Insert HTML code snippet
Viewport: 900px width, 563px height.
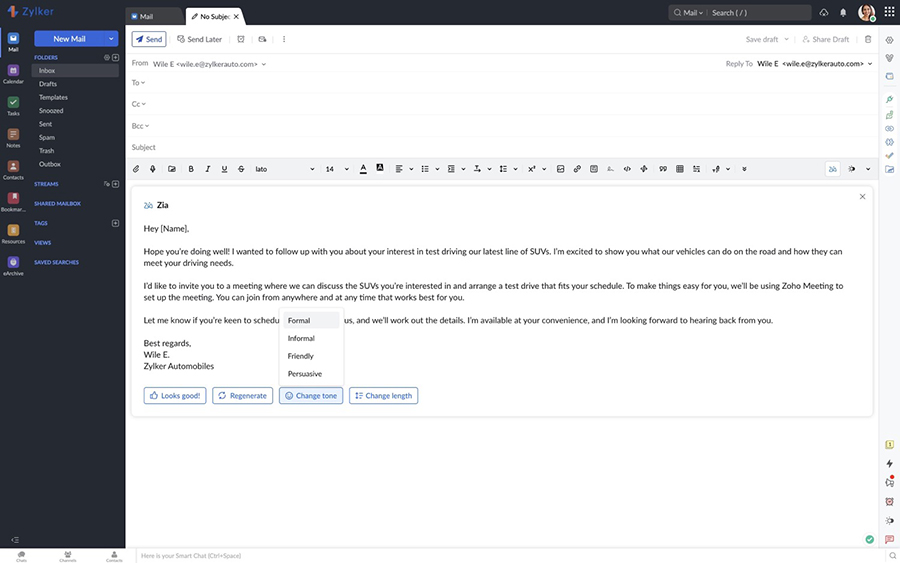(x=627, y=169)
